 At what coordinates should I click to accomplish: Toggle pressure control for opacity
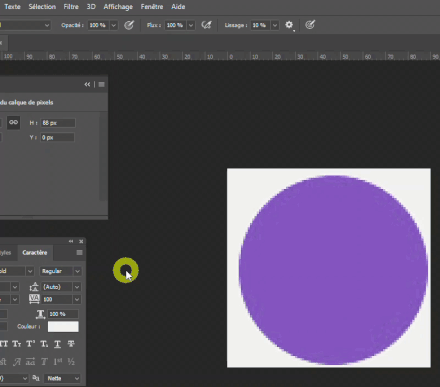129,25
